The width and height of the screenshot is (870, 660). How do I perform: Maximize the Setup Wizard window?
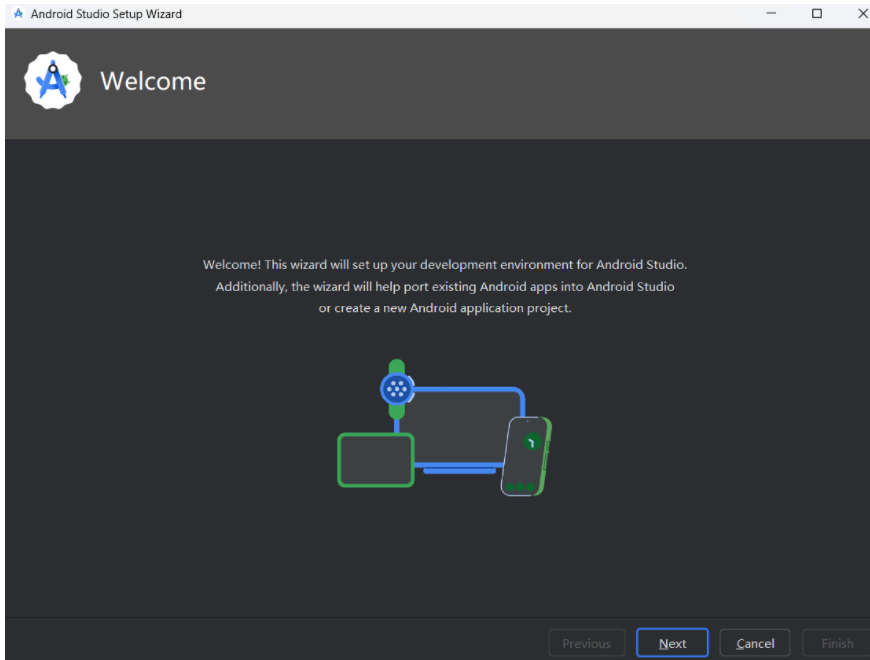click(x=817, y=13)
